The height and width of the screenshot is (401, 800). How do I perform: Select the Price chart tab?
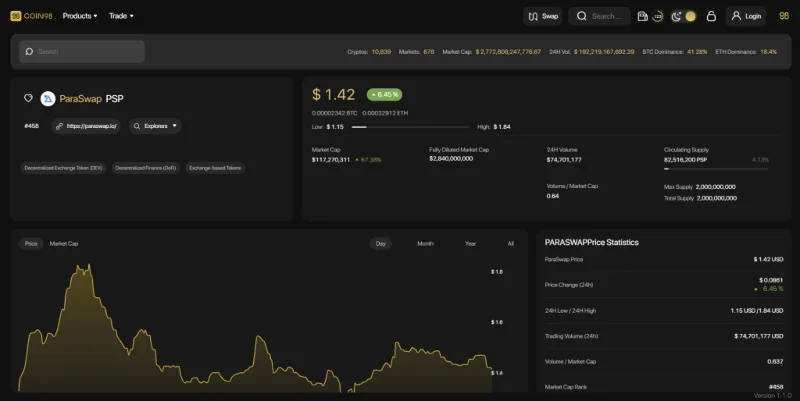point(31,243)
